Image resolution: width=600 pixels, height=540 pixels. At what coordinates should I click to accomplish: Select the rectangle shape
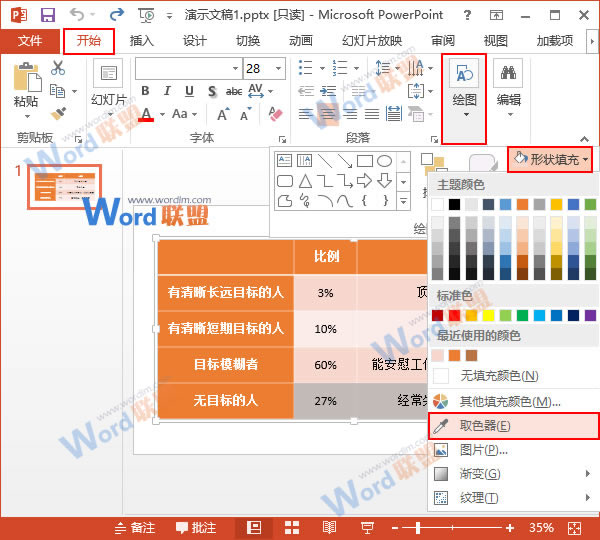coord(365,161)
